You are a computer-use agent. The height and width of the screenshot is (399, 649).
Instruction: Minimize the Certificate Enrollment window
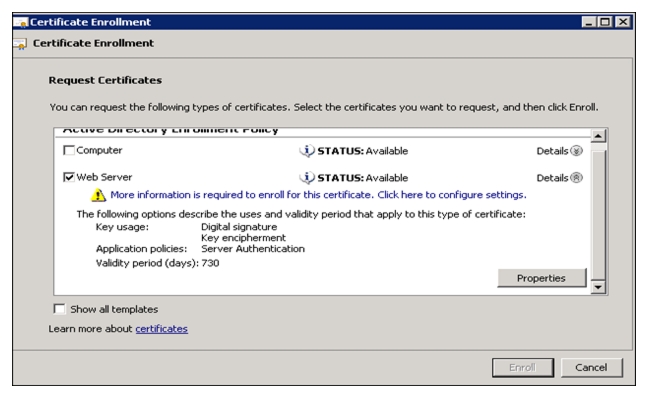click(x=588, y=22)
